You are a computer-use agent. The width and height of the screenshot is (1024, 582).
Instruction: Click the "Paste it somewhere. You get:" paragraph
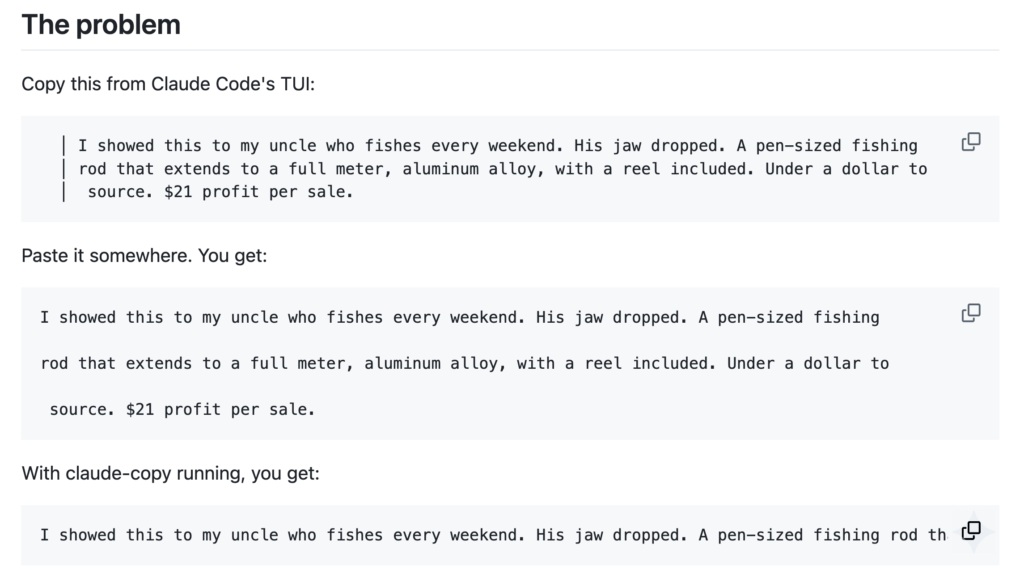point(144,256)
